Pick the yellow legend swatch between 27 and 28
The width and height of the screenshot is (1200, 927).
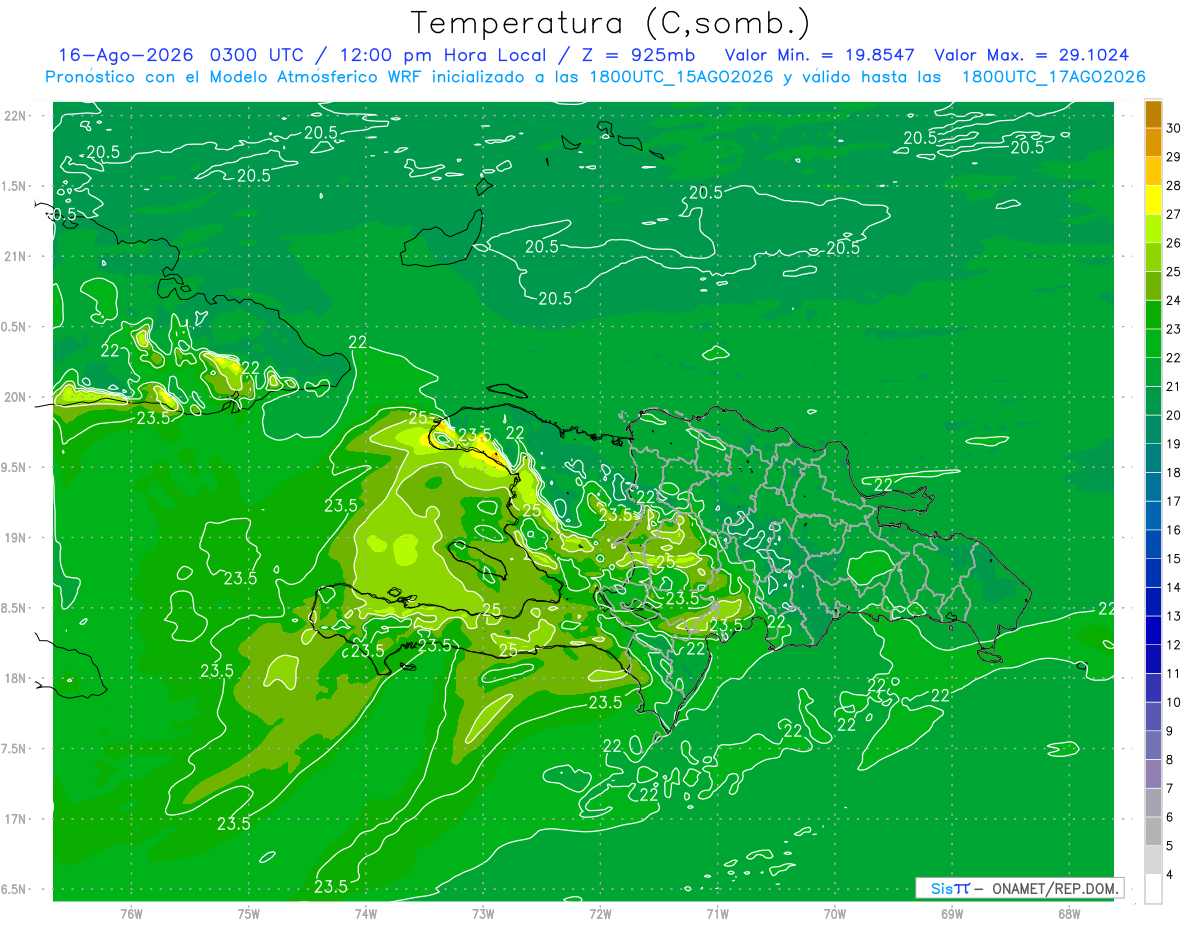(1153, 199)
